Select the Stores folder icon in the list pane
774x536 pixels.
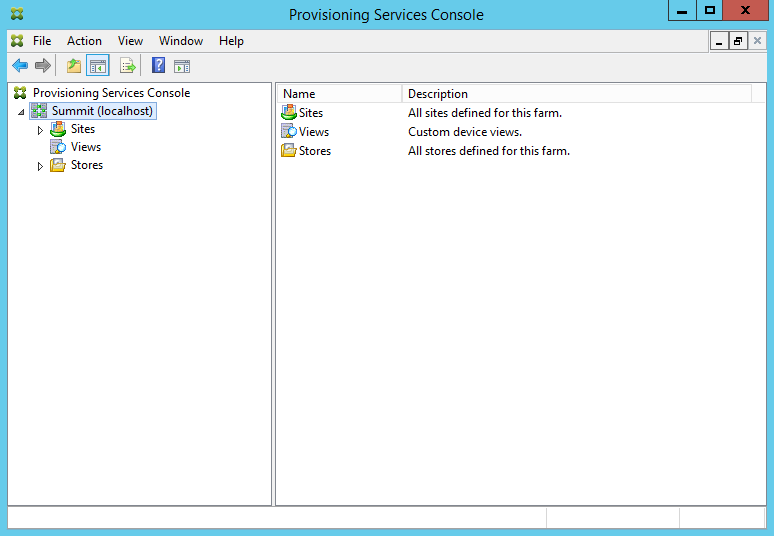289,151
